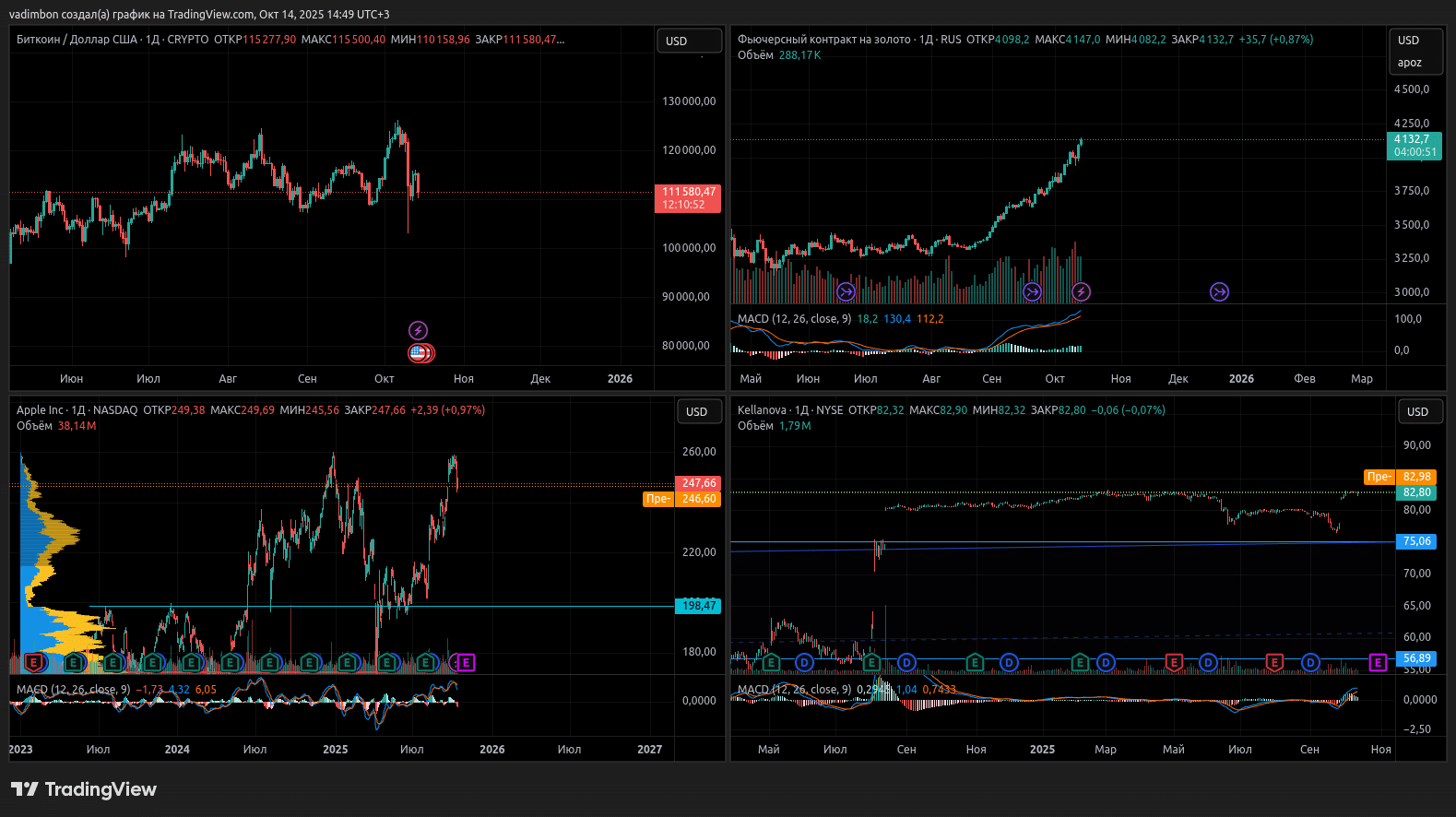This screenshot has height=817, width=1456.
Task: Open the US flag economic event marker
Action: pyautogui.click(x=419, y=352)
